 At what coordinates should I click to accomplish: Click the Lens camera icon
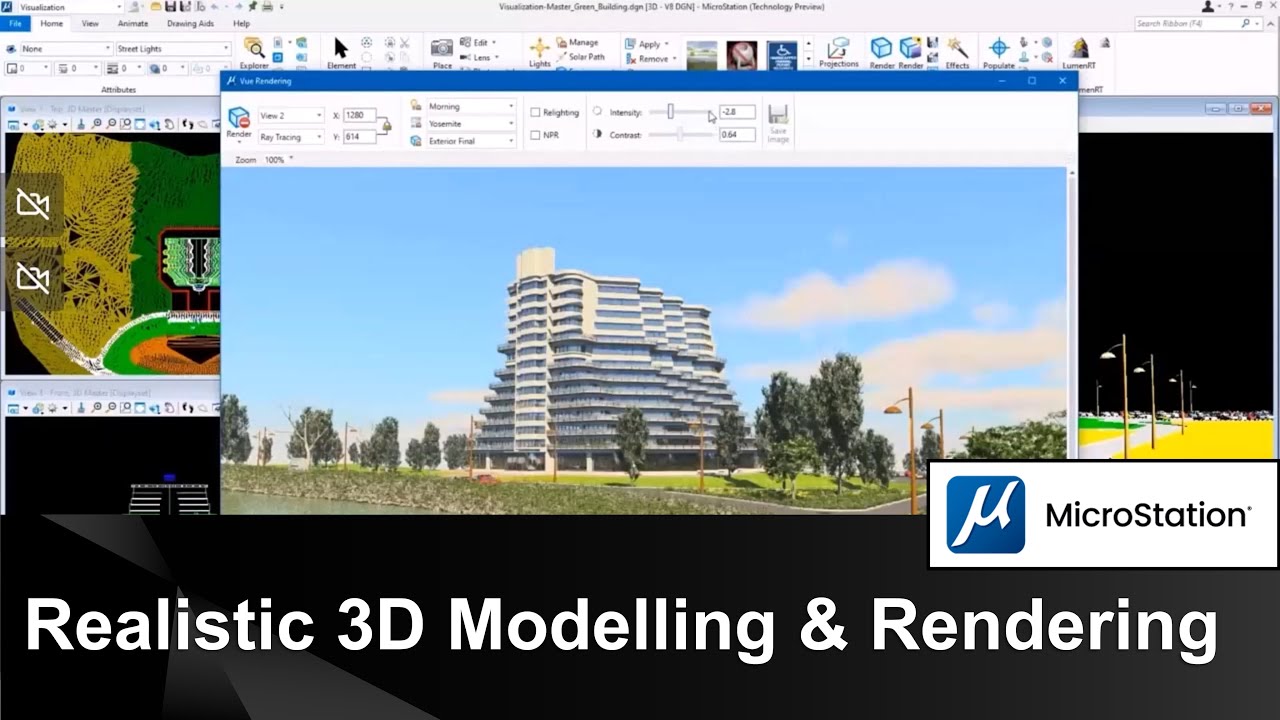466,58
